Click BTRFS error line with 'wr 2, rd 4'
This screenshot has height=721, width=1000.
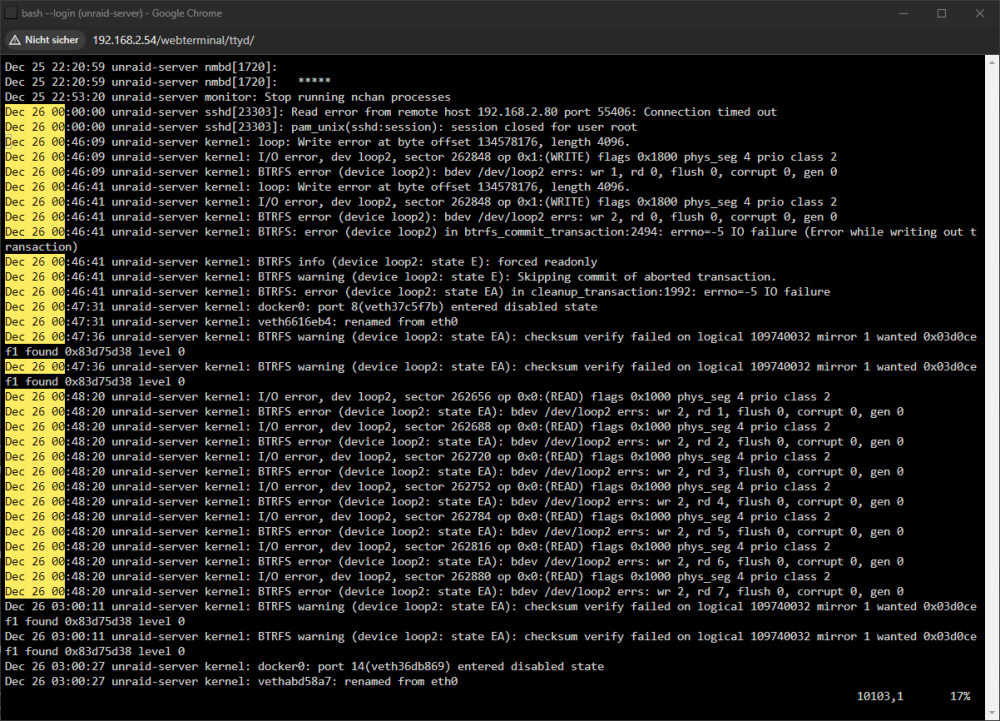(454, 501)
